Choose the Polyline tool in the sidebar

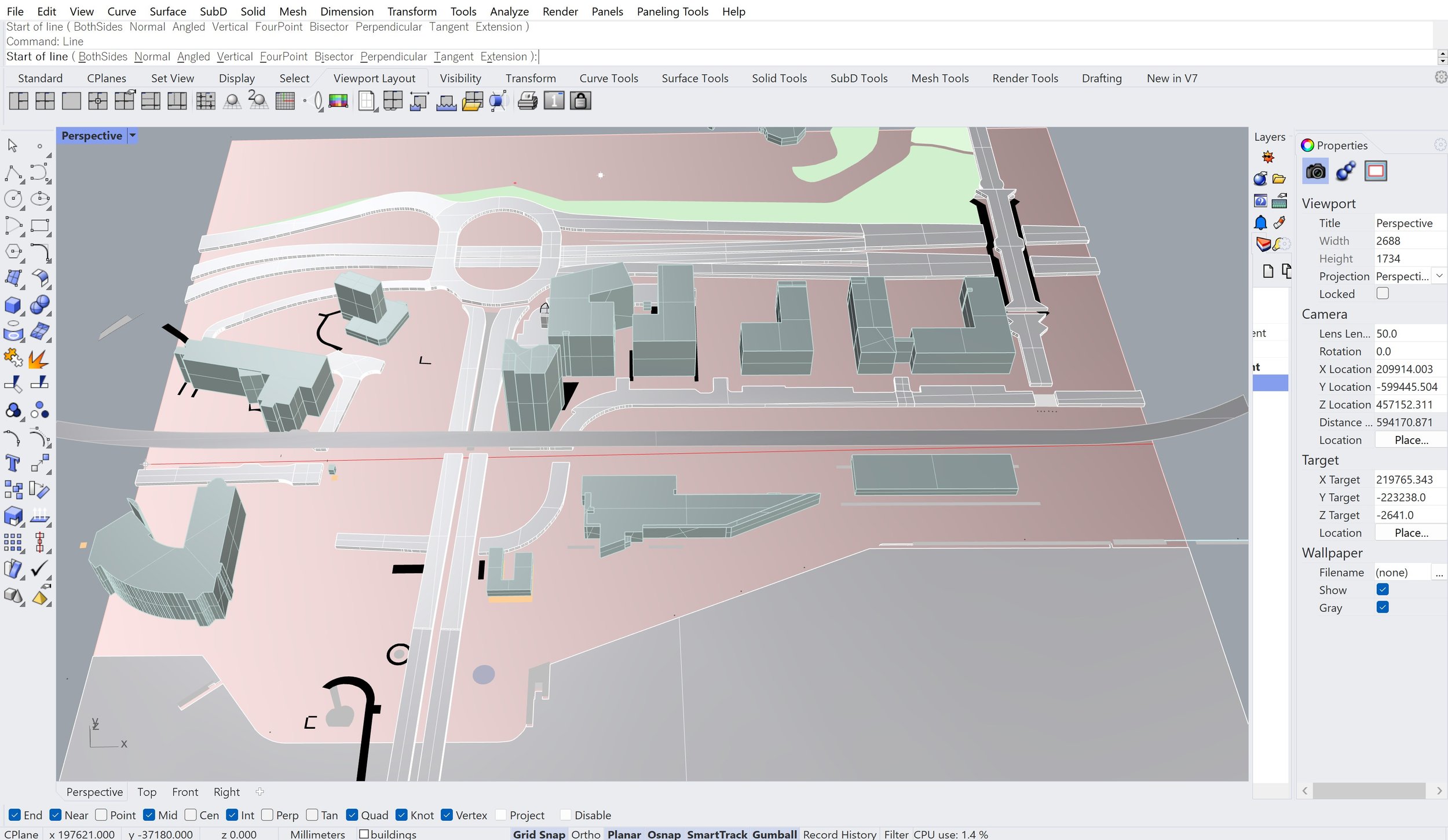coord(13,173)
